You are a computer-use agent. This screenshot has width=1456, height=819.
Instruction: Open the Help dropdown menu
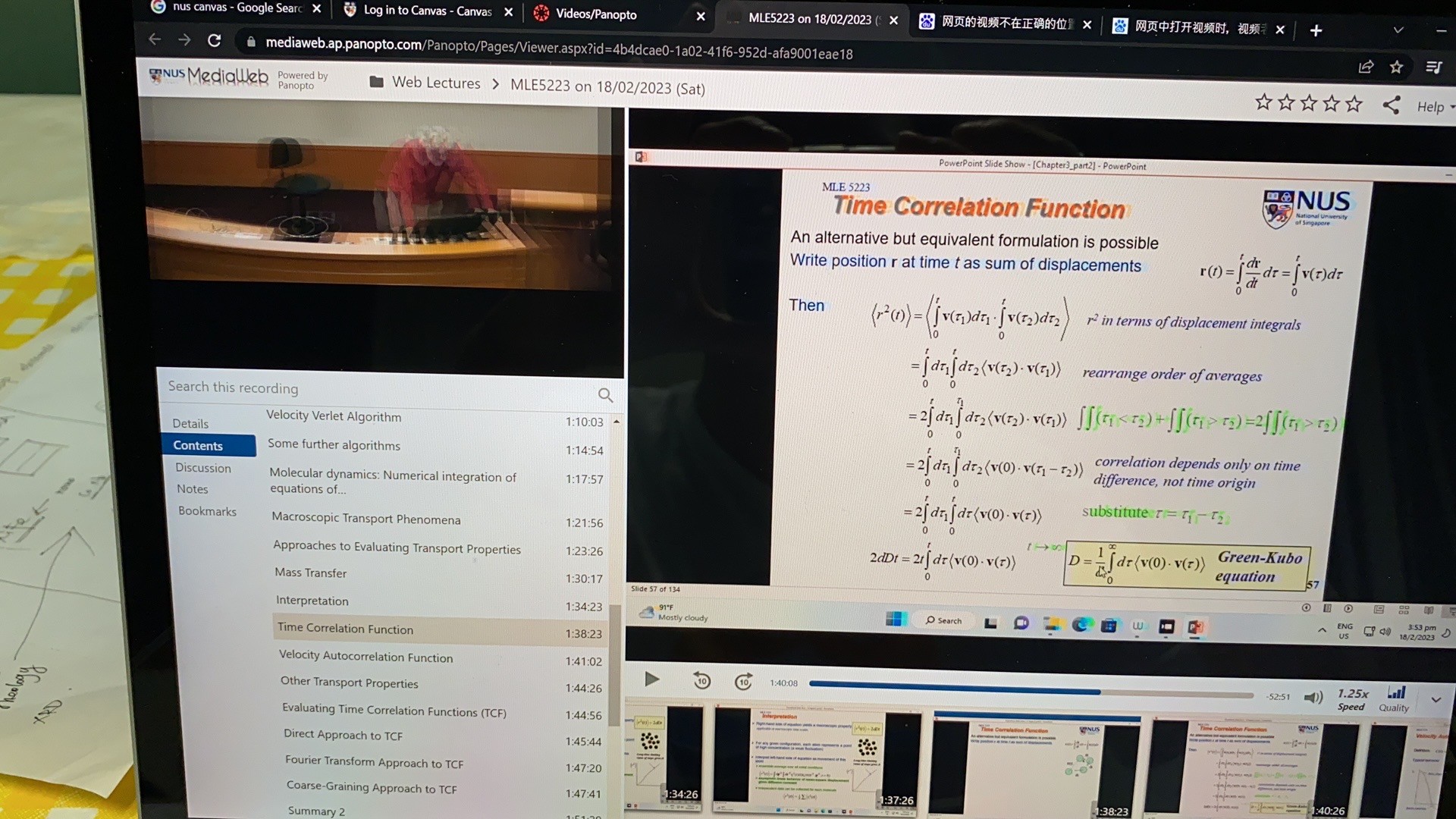coord(1432,107)
